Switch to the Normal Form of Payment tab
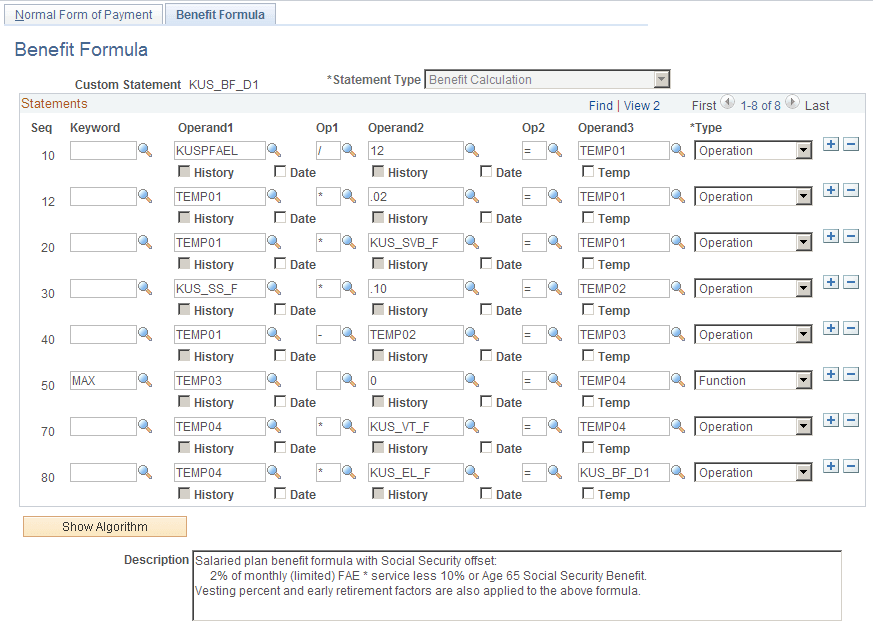This screenshot has height=627, width=873. coord(83,14)
